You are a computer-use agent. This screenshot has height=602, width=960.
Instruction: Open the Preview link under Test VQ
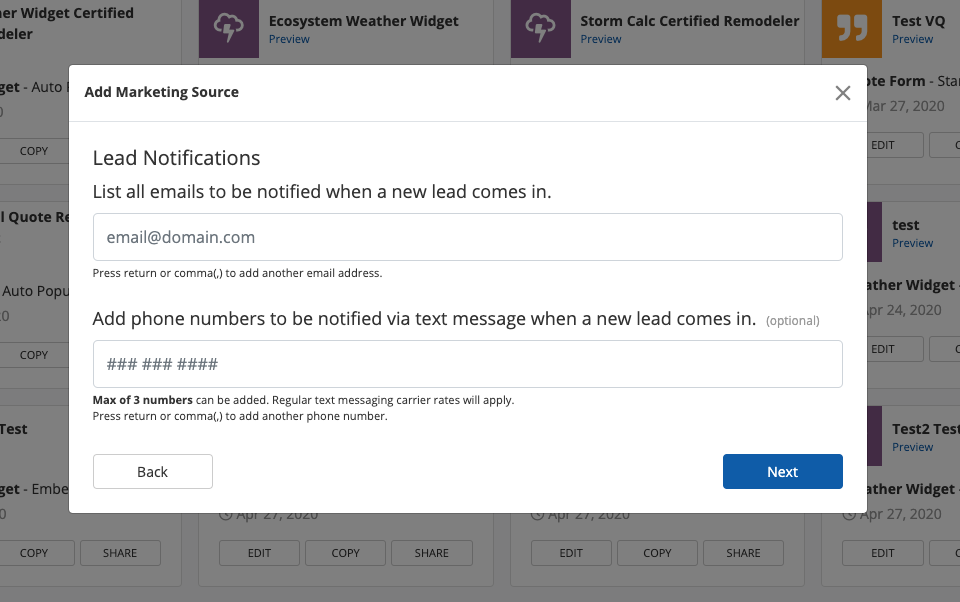point(912,39)
